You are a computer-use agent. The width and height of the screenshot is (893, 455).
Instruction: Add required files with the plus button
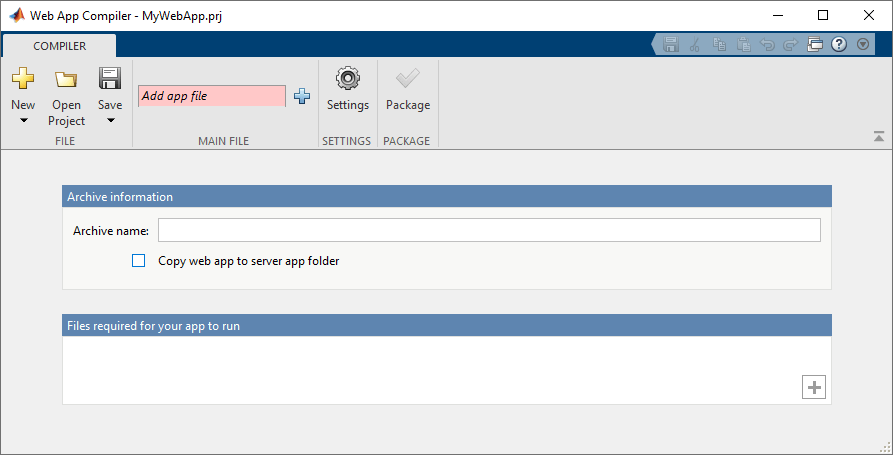pos(815,388)
